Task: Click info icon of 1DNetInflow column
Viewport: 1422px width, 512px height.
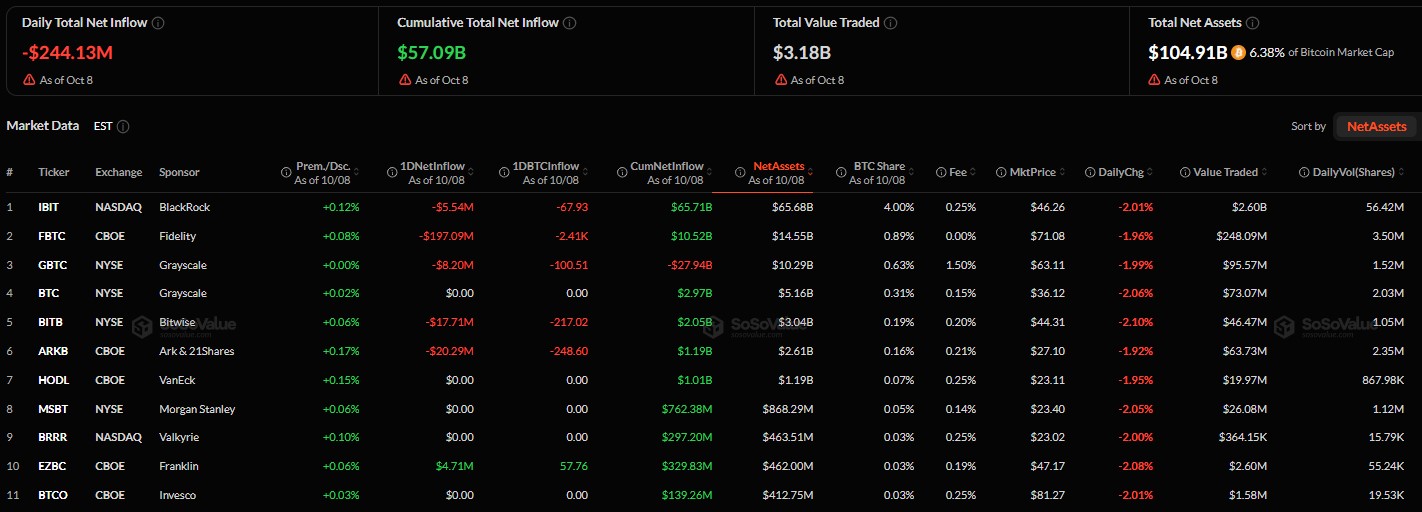Action: coord(392,172)
